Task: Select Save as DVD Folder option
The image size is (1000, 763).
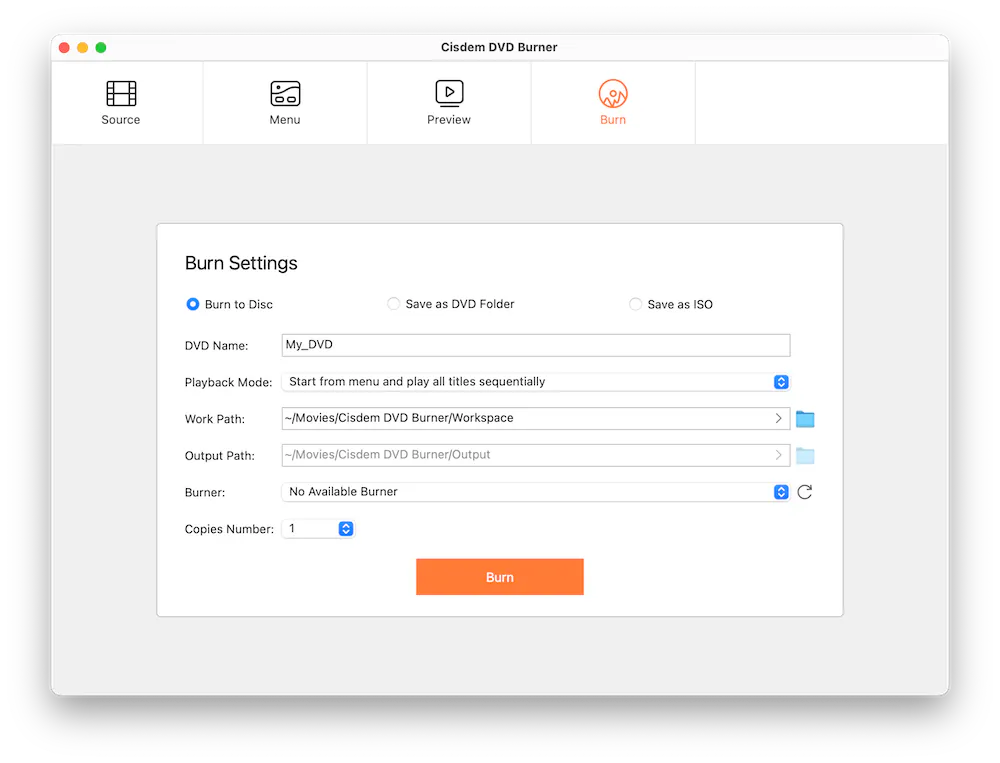Action: coord(393,304)
